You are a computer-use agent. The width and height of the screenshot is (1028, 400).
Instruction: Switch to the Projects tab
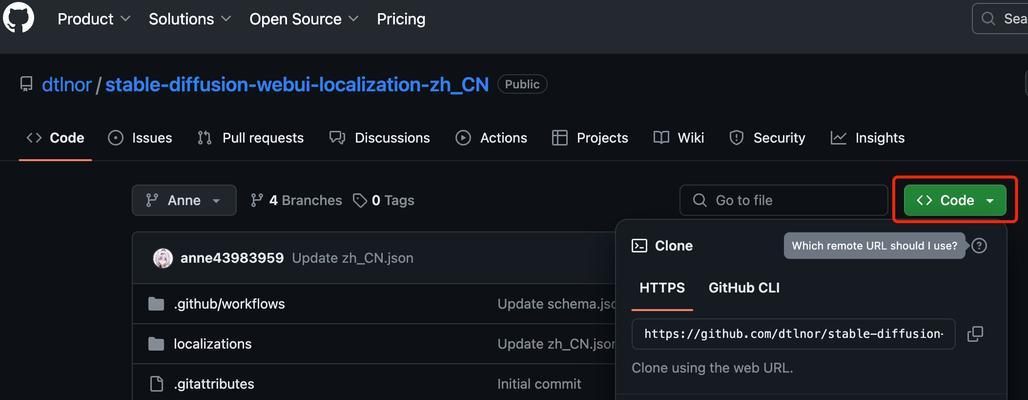(590, 138)
